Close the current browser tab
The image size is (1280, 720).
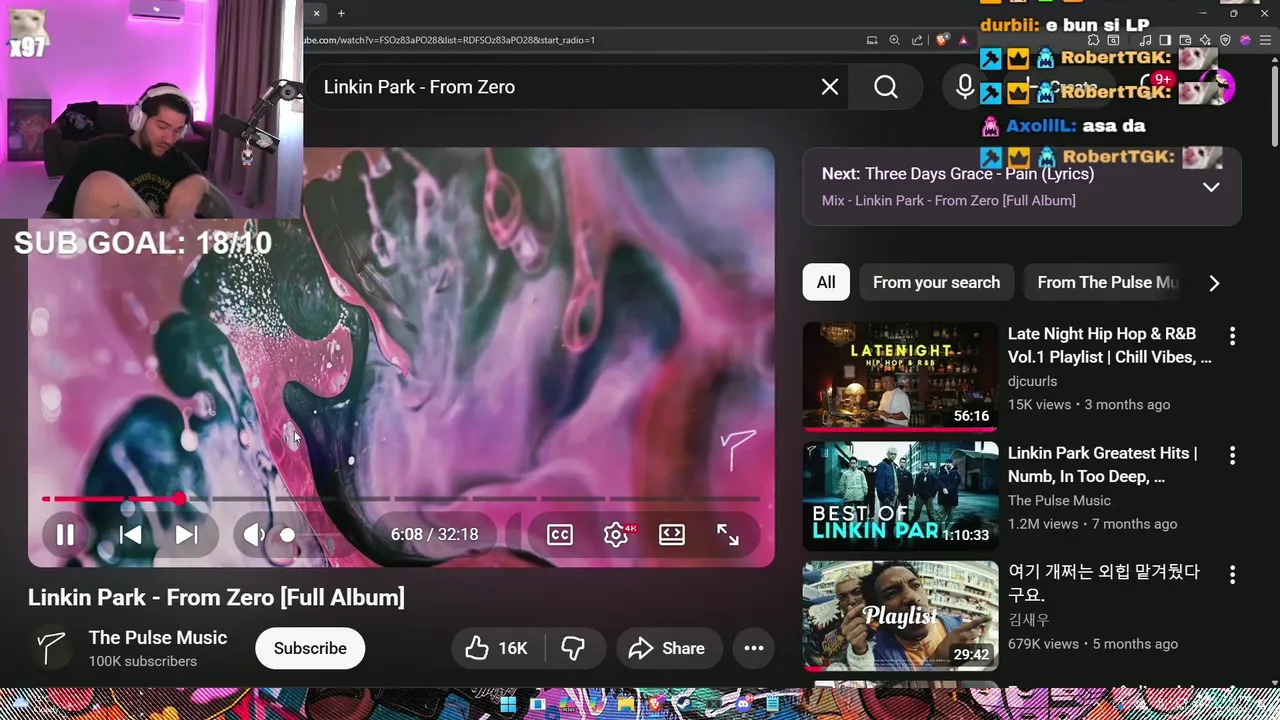(x=316, y=13)
